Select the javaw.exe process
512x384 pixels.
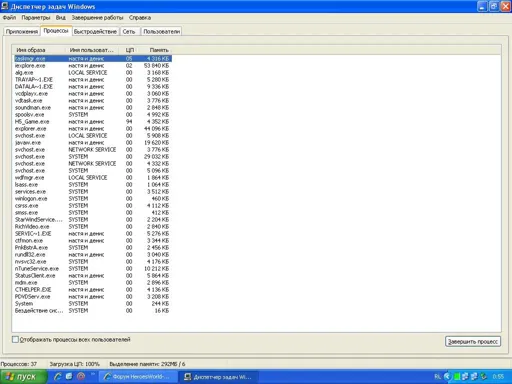coord(93,143)
